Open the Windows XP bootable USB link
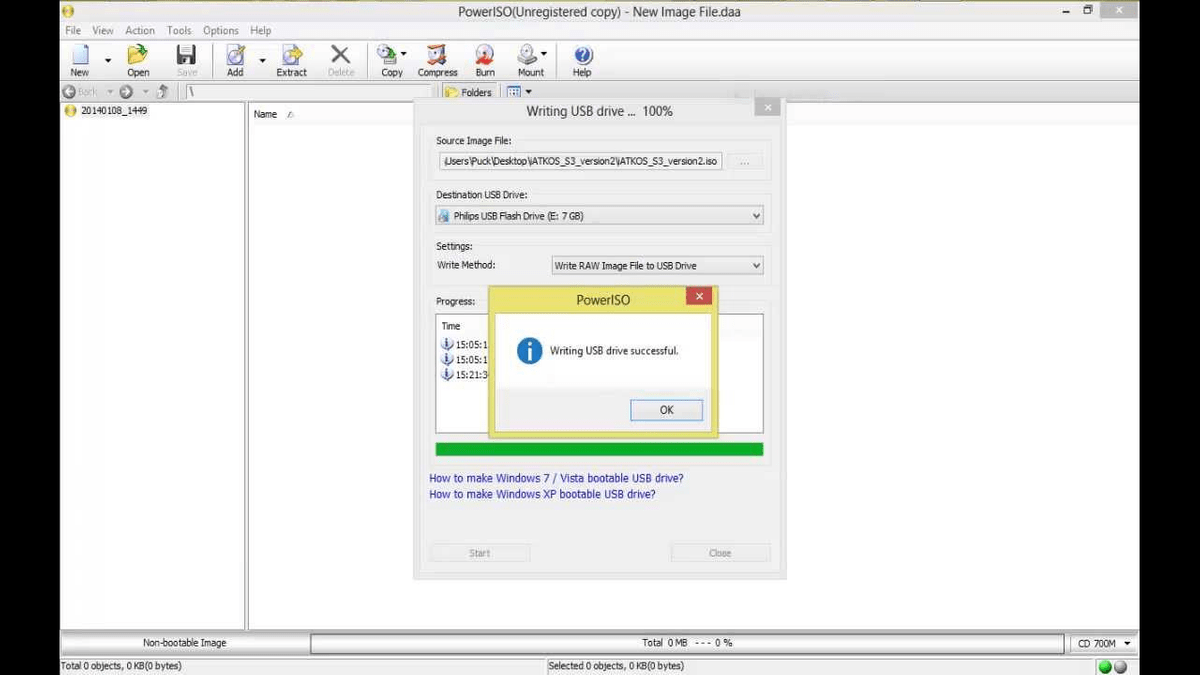 pyautogui.click(x=542, y=494)
